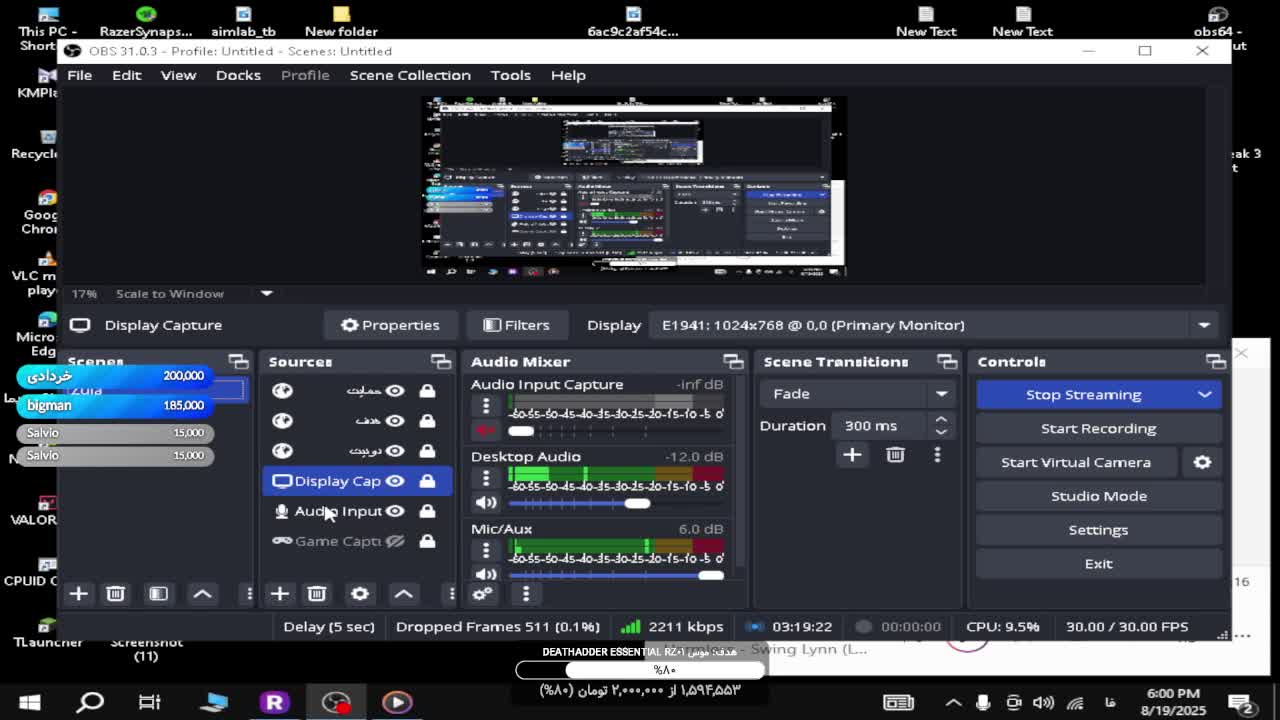This screenshot has height=720, width=1280.
Task: Decrease transition Duration with down arrow
Action: point(941,431)
